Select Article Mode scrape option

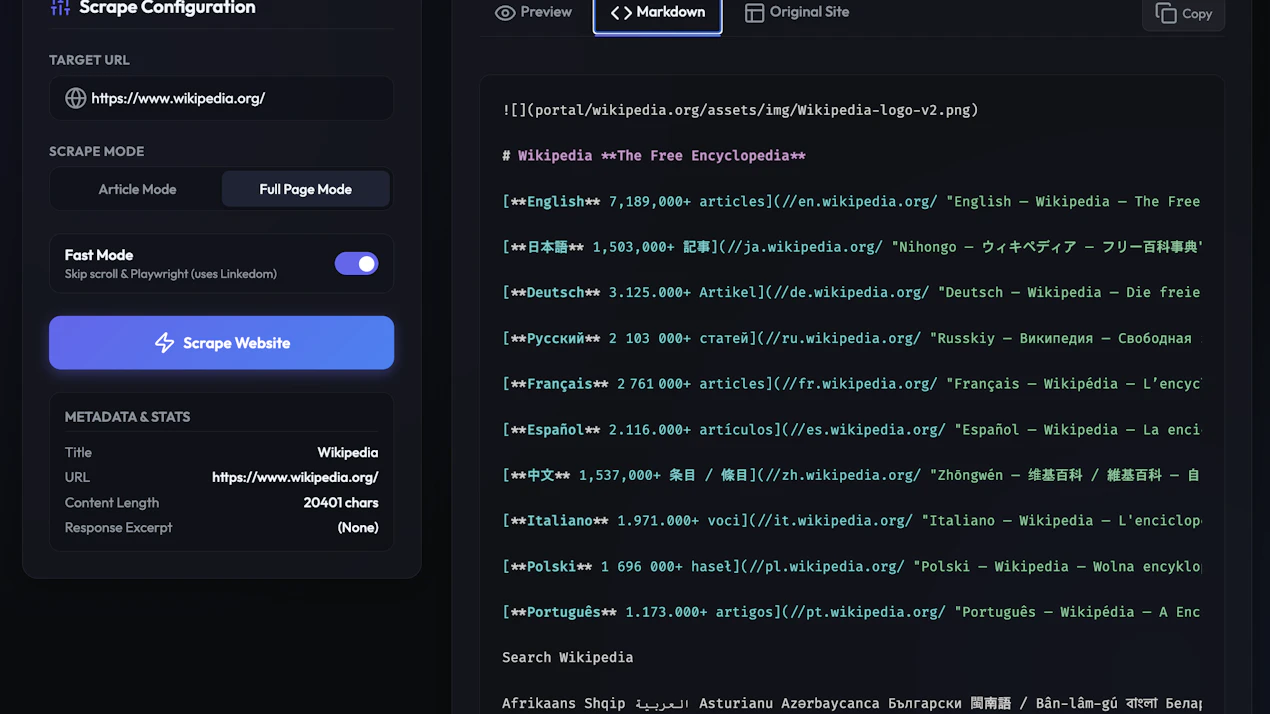(137, 189)
